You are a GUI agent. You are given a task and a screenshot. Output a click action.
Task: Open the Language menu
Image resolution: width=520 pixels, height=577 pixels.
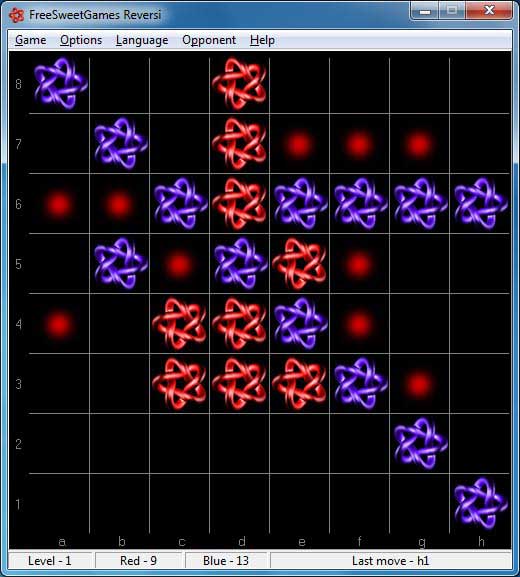coord(142,40)
